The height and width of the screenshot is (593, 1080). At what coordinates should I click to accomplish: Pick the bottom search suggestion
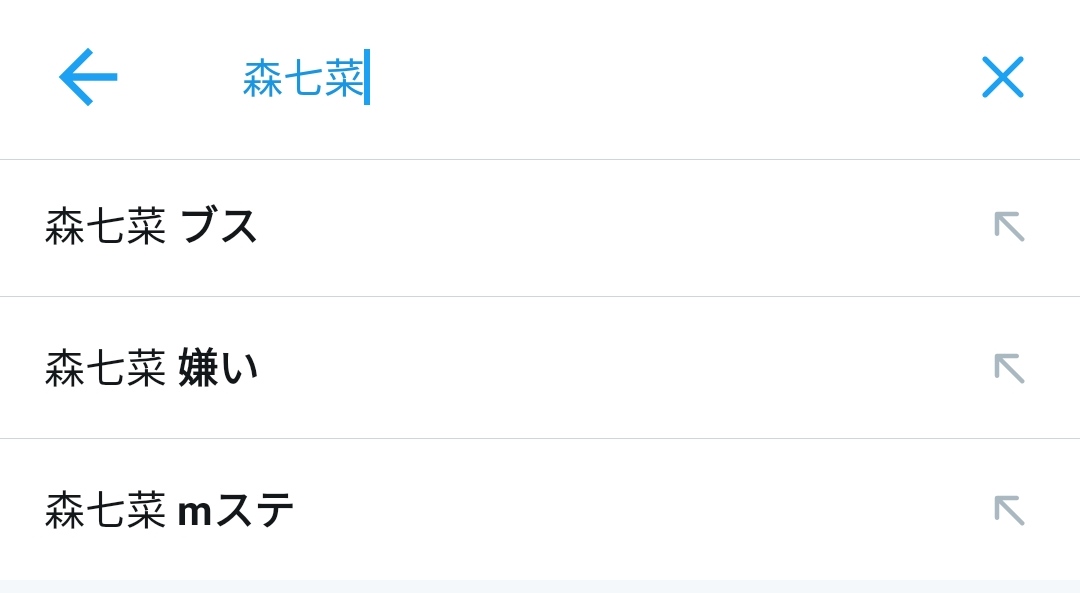(400, 510)
